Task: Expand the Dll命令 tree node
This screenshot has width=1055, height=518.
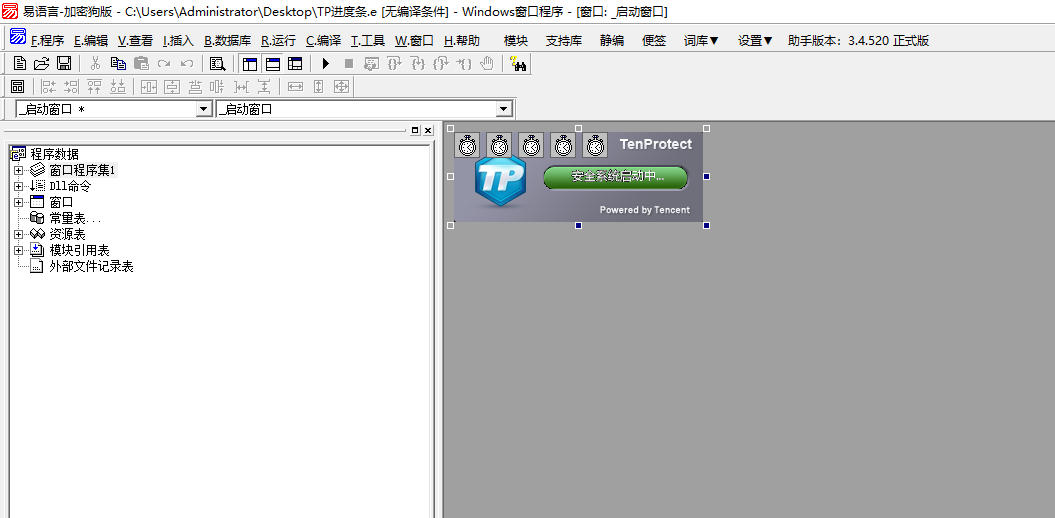Action: (x=18, y=186)
